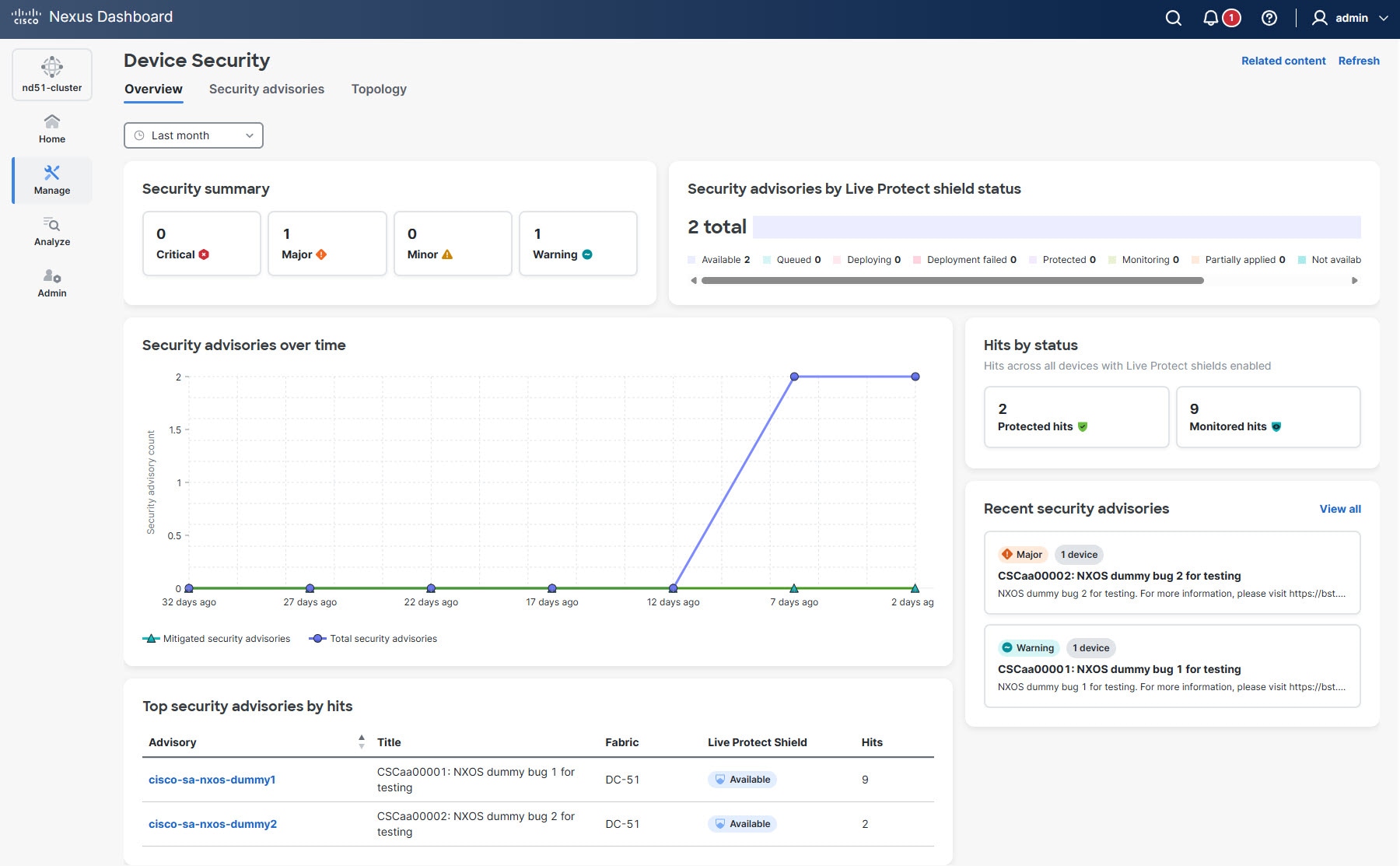Viewport: 1400px width, 866px height.
Task: Click the 2 days ago total advisories point
Action: [915, 377]
